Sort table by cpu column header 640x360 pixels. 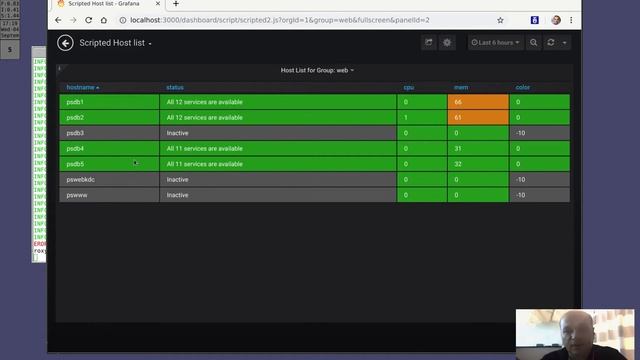[409, 87]
